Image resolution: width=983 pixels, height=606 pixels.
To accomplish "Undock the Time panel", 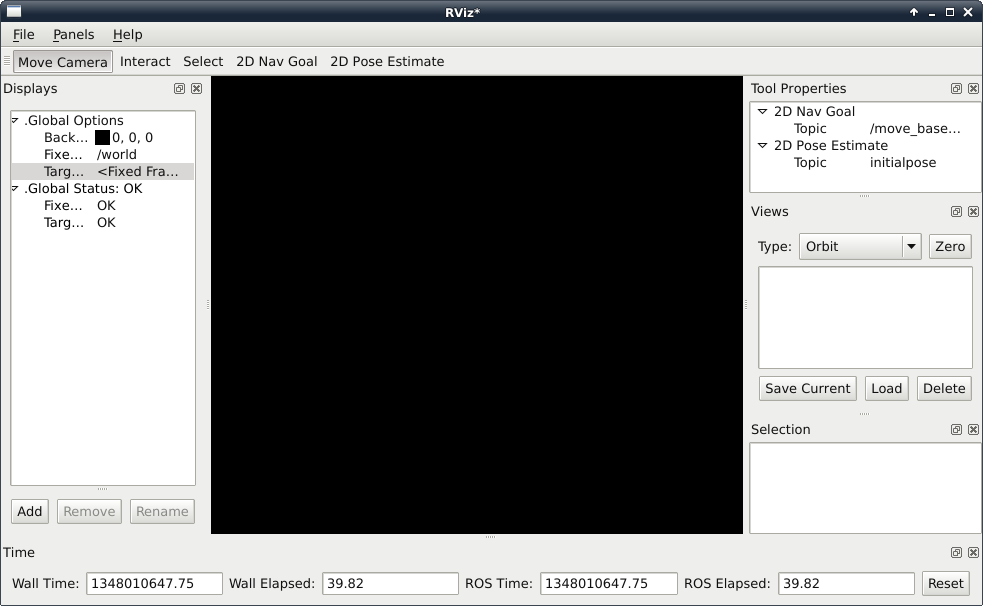I will coord(956,553).
